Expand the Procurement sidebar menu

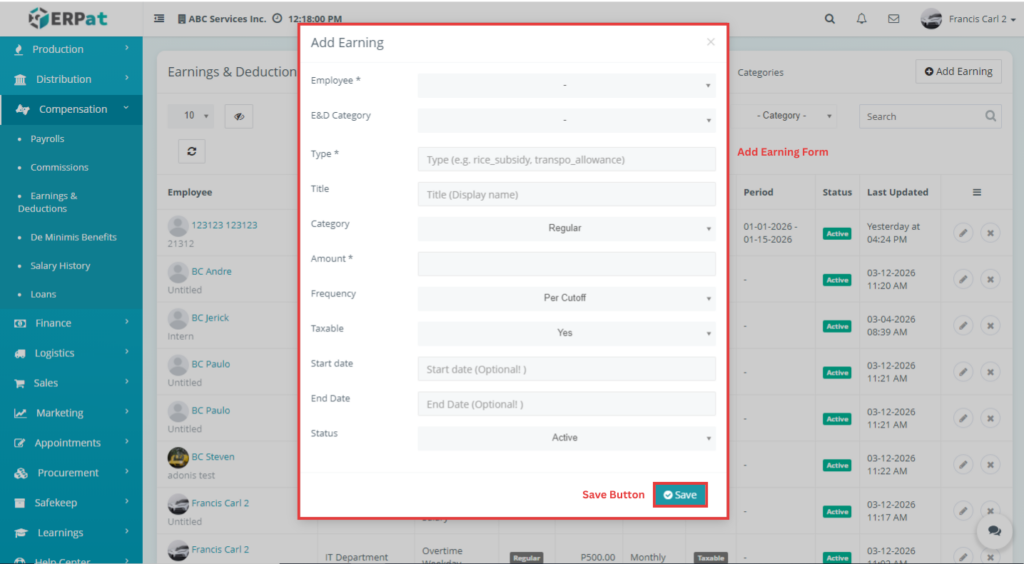point(71,473)
